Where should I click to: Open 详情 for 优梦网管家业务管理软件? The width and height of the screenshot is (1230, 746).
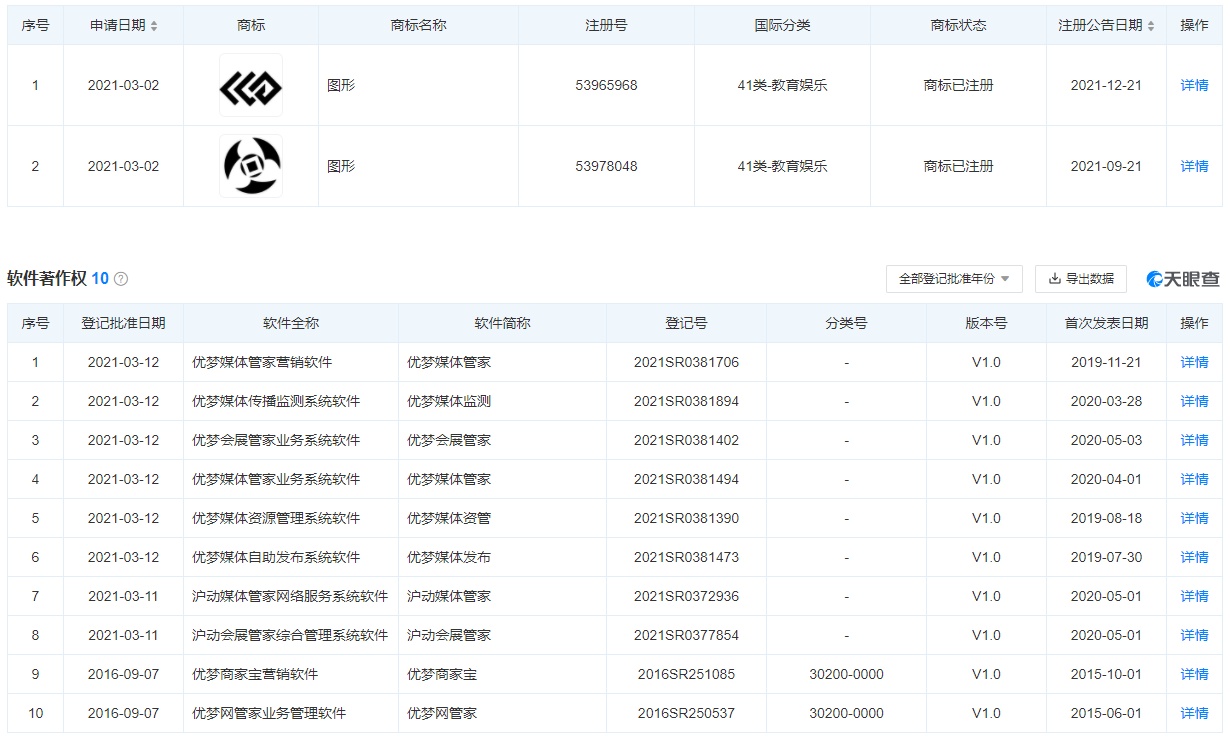tap(1194, 713)
